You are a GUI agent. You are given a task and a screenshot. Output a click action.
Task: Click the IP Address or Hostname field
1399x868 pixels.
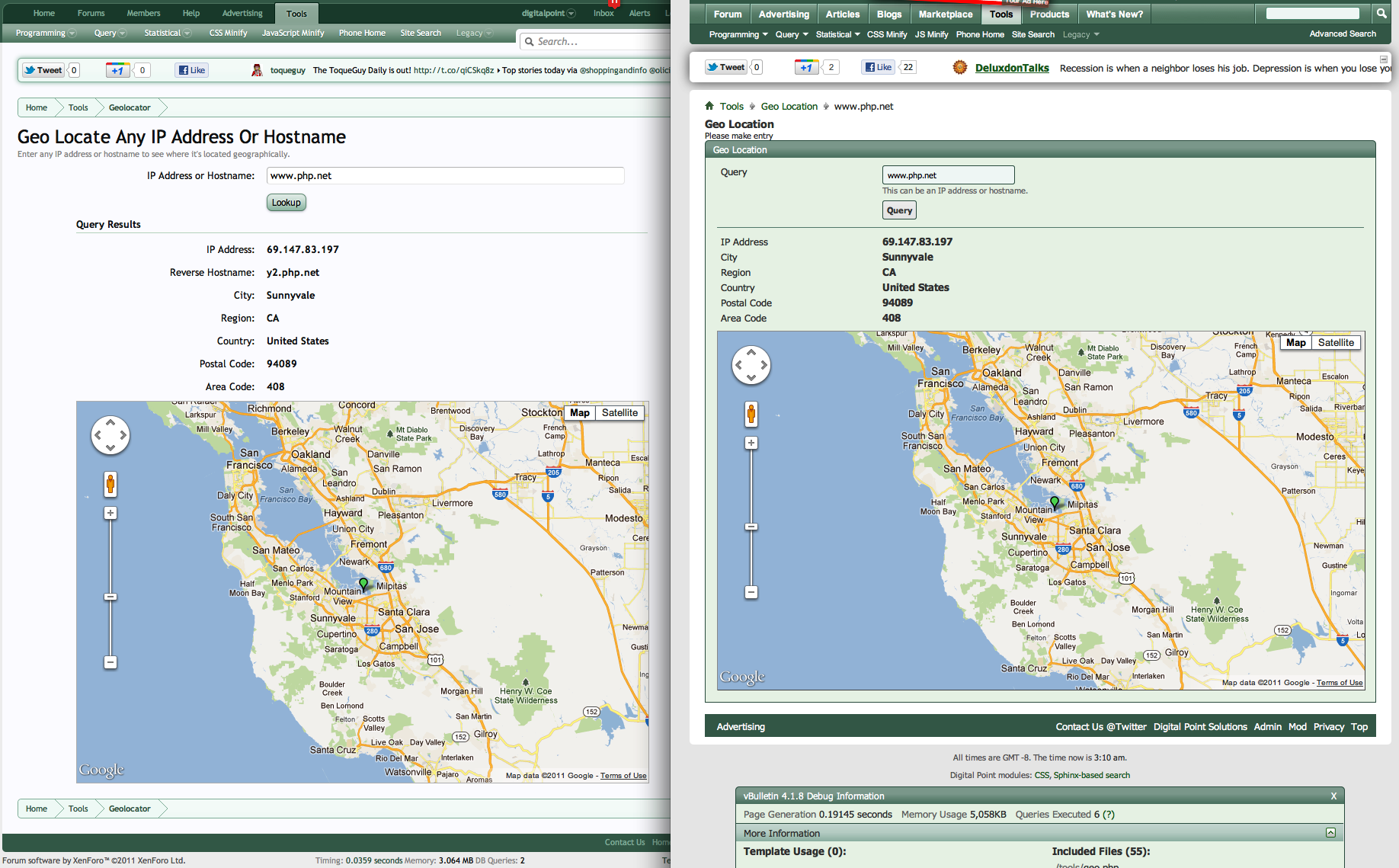[x=445, y=176]
